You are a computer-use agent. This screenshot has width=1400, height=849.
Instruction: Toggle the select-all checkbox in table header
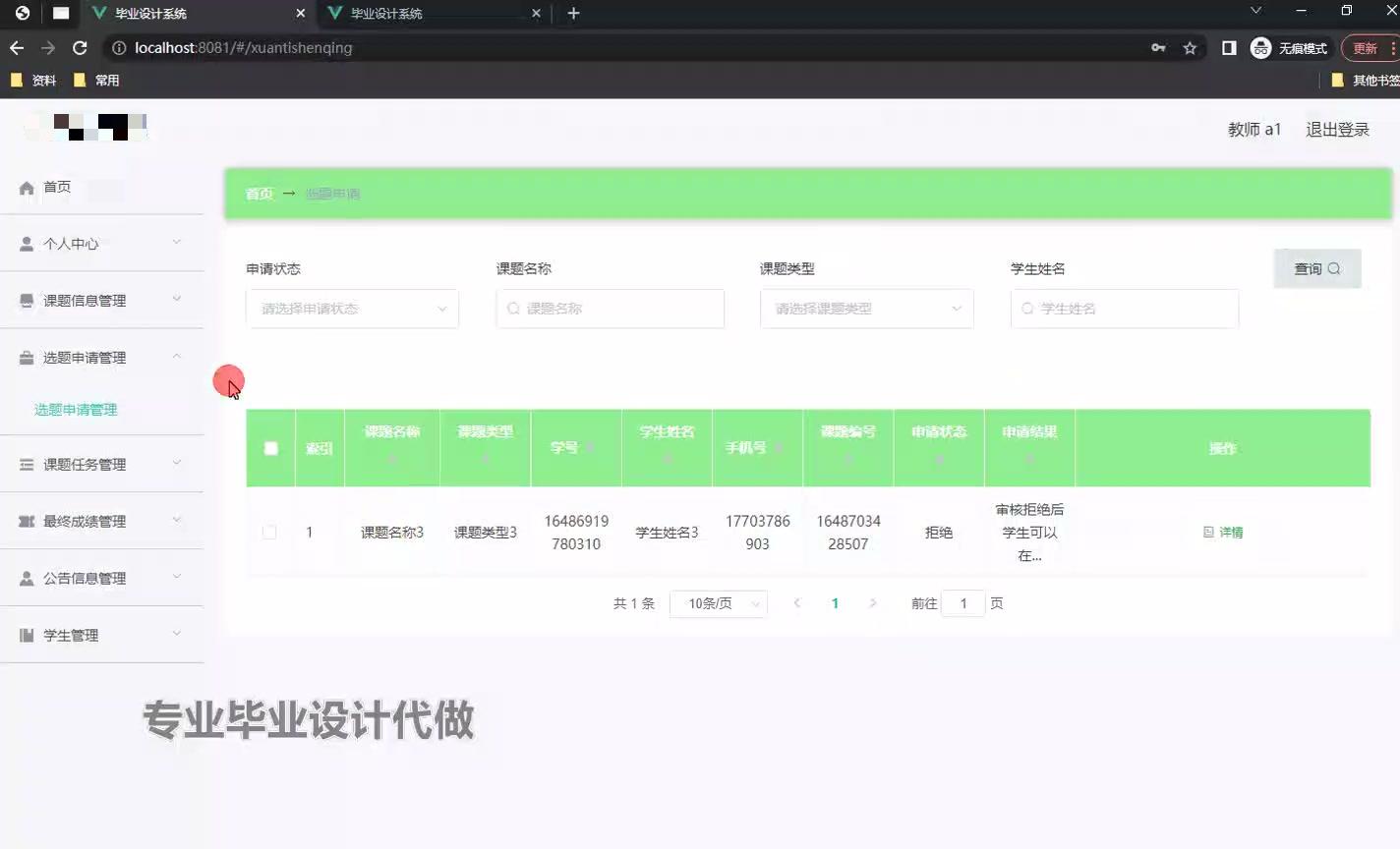click(271, 448)
